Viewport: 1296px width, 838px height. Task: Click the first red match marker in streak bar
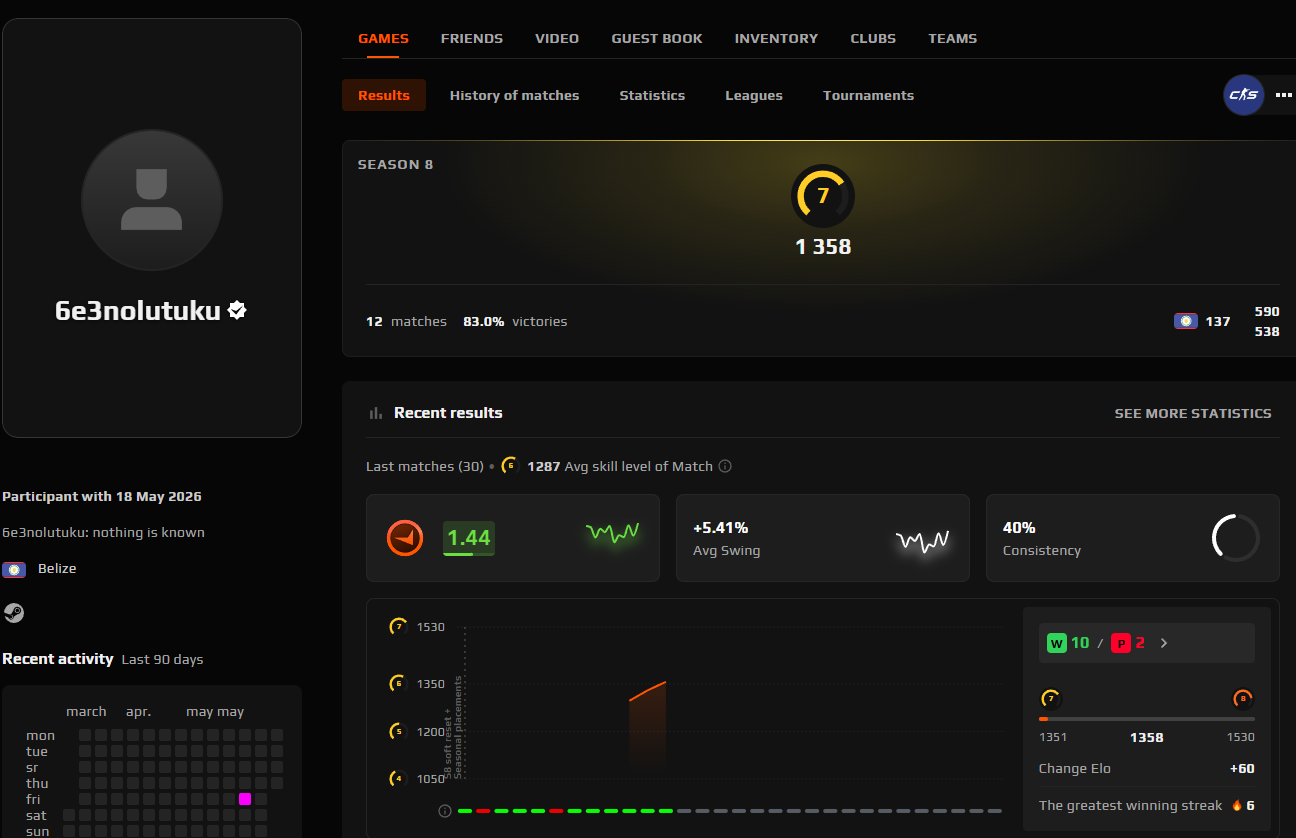482,811
